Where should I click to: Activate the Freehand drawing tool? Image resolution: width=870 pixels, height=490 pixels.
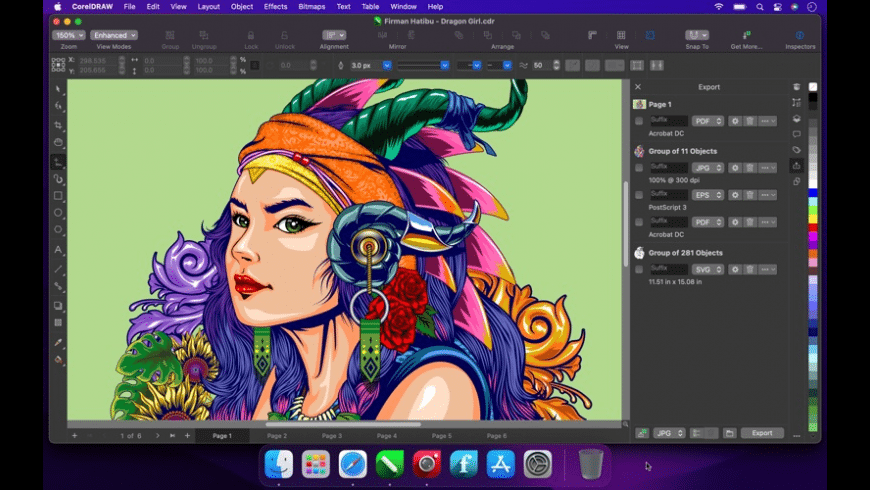pos(58,162)
